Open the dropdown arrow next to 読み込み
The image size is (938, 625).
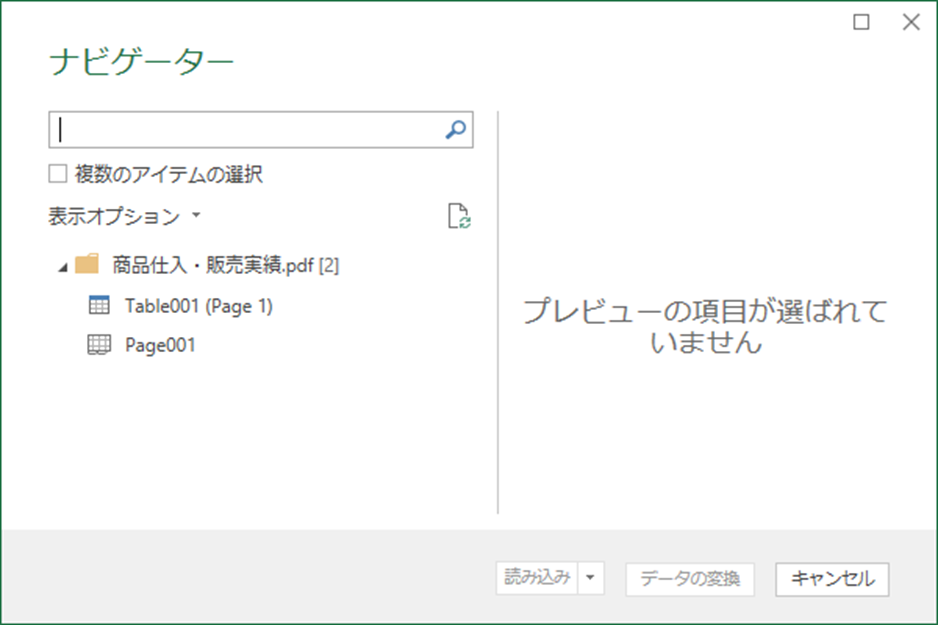pos(591,577)
